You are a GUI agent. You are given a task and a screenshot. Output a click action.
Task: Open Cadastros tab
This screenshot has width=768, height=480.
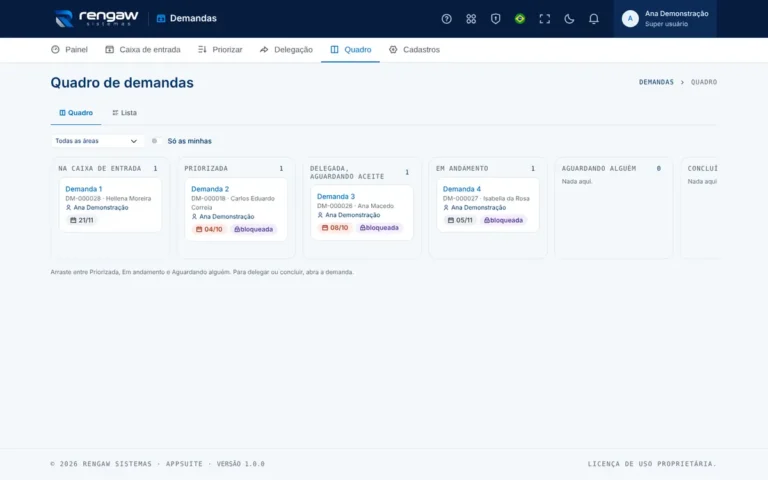click(414, 49)
